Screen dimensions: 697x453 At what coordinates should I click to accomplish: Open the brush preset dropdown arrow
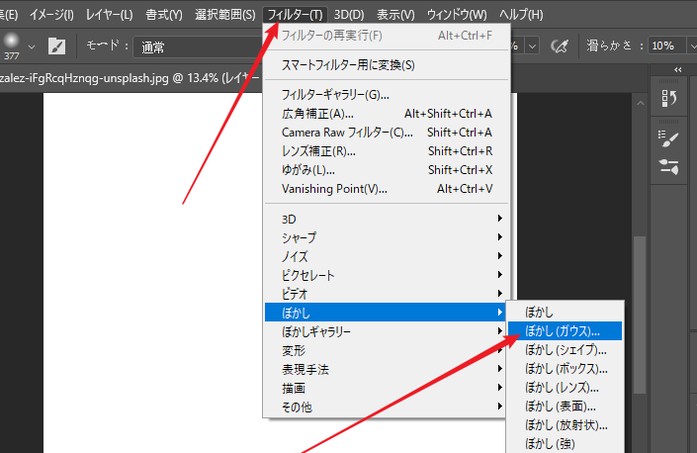point(31,46)
